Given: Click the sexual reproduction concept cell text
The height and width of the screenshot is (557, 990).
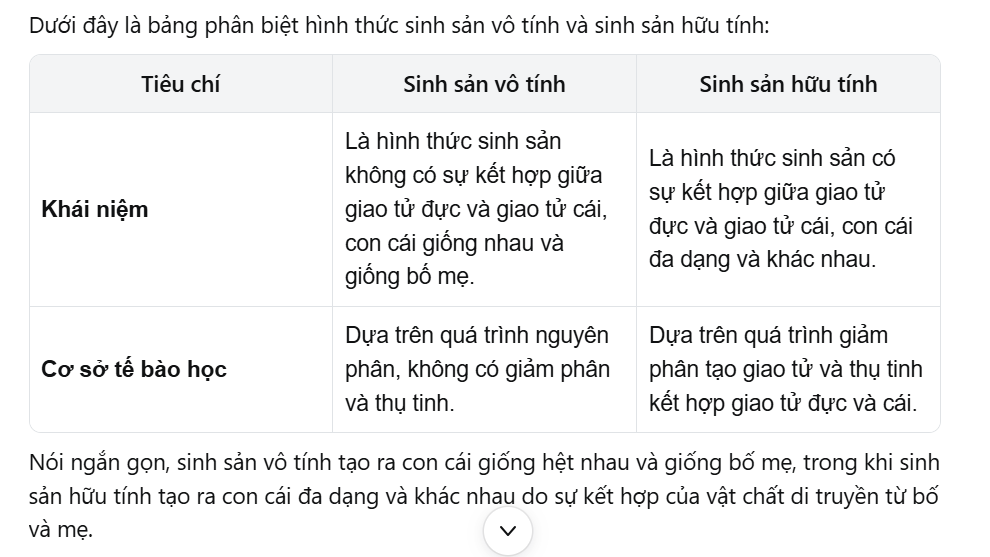Looking at the screenshot, I should point(781,209).
